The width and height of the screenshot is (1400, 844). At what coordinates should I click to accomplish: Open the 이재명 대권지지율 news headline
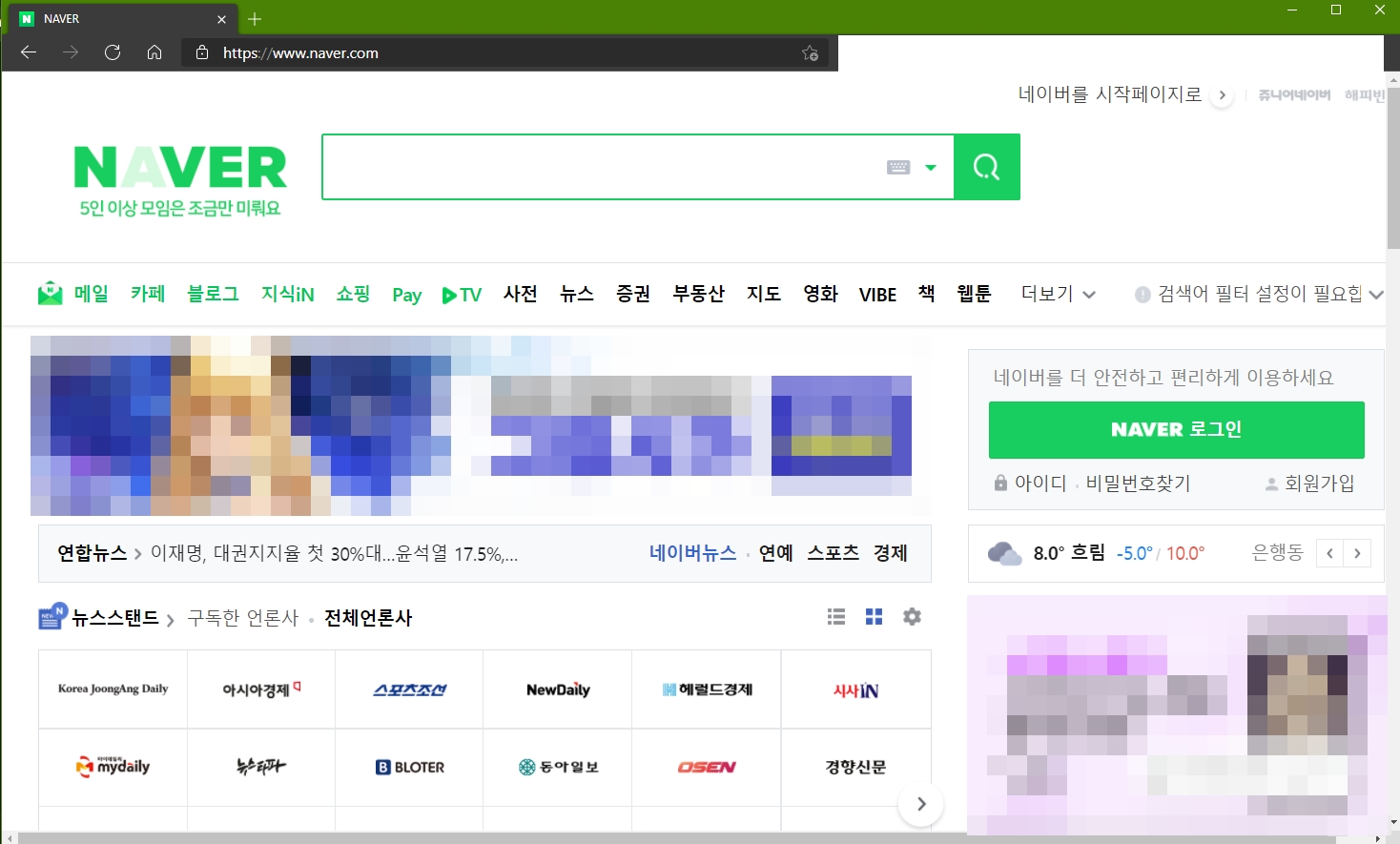(x=335, y=553)
